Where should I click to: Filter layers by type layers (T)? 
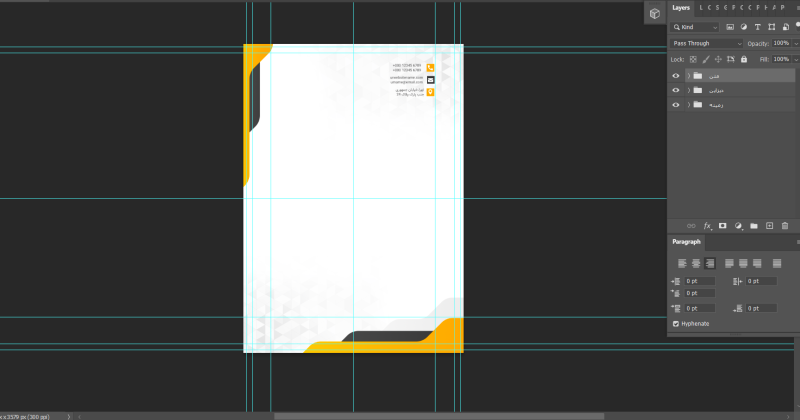click(x=757, y=27)
